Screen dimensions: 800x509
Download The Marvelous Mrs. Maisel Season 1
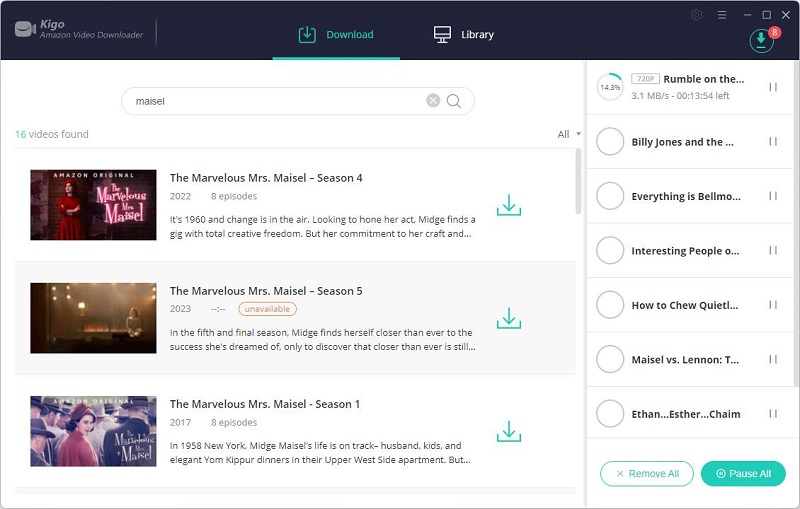click(x=509, y=431)
